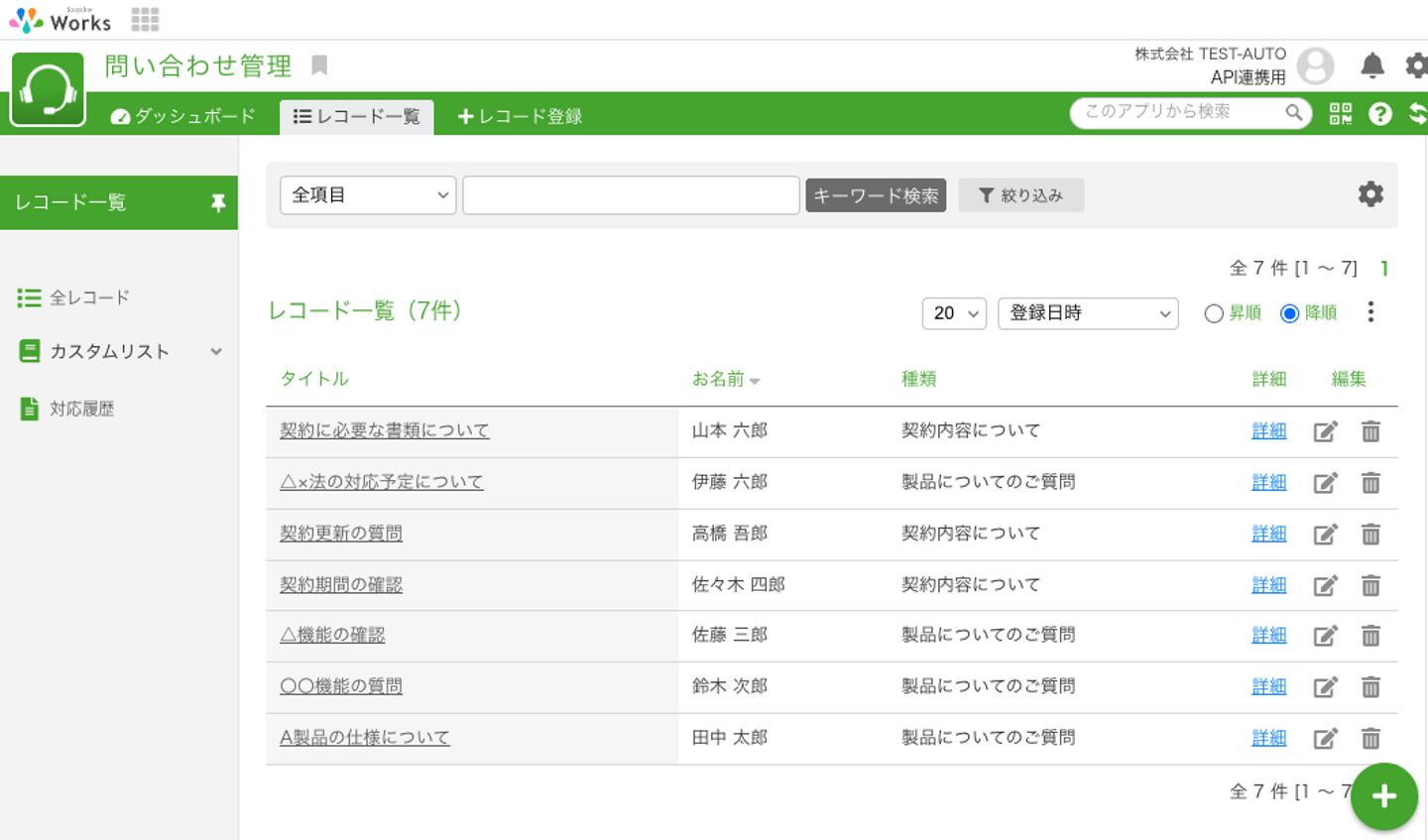The image size is (1428, 840).
Task: Click the キーワード検索 button
Action: [x=876, y=195]
